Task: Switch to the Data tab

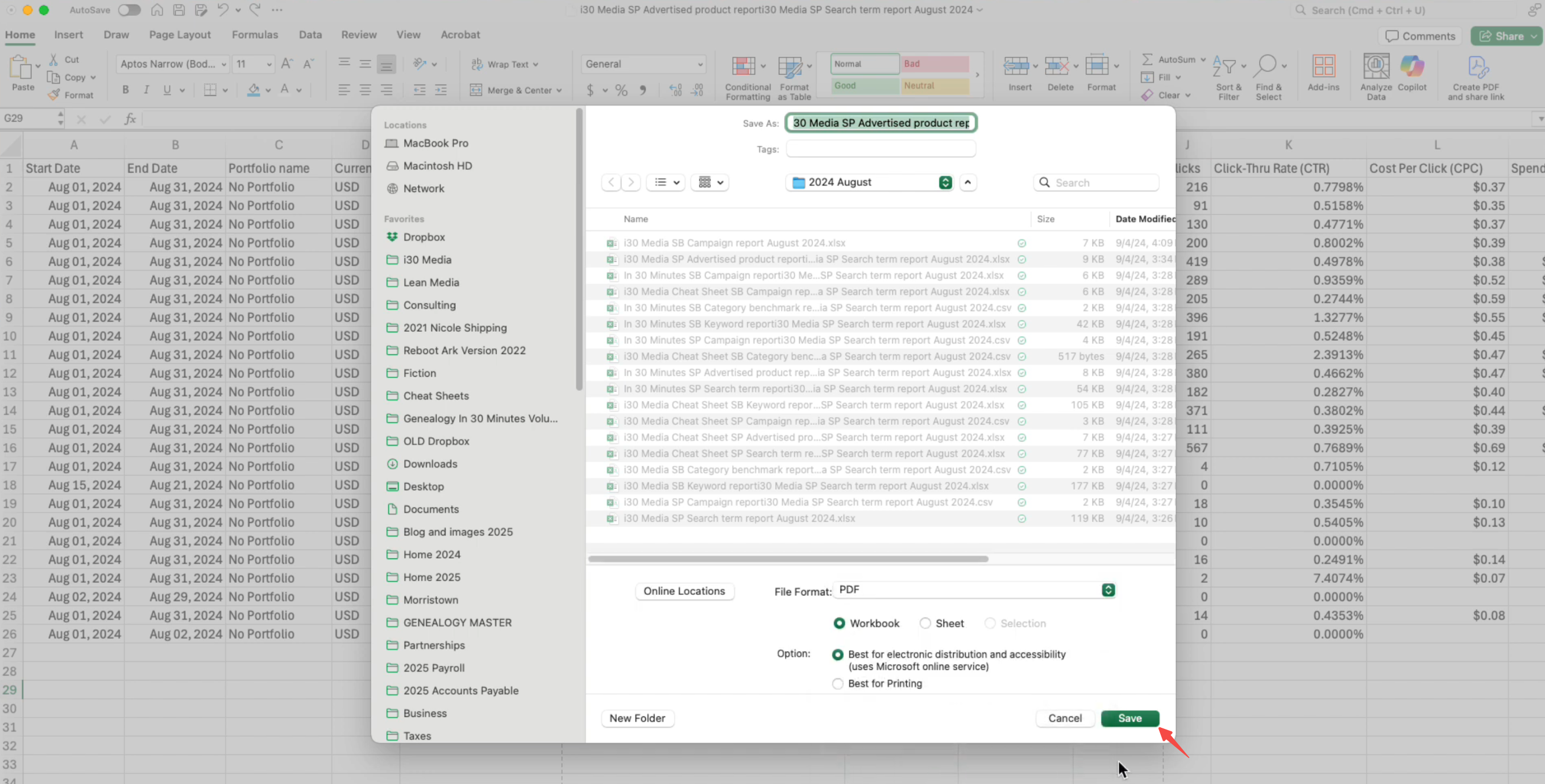Action: (x=310, y=35)
